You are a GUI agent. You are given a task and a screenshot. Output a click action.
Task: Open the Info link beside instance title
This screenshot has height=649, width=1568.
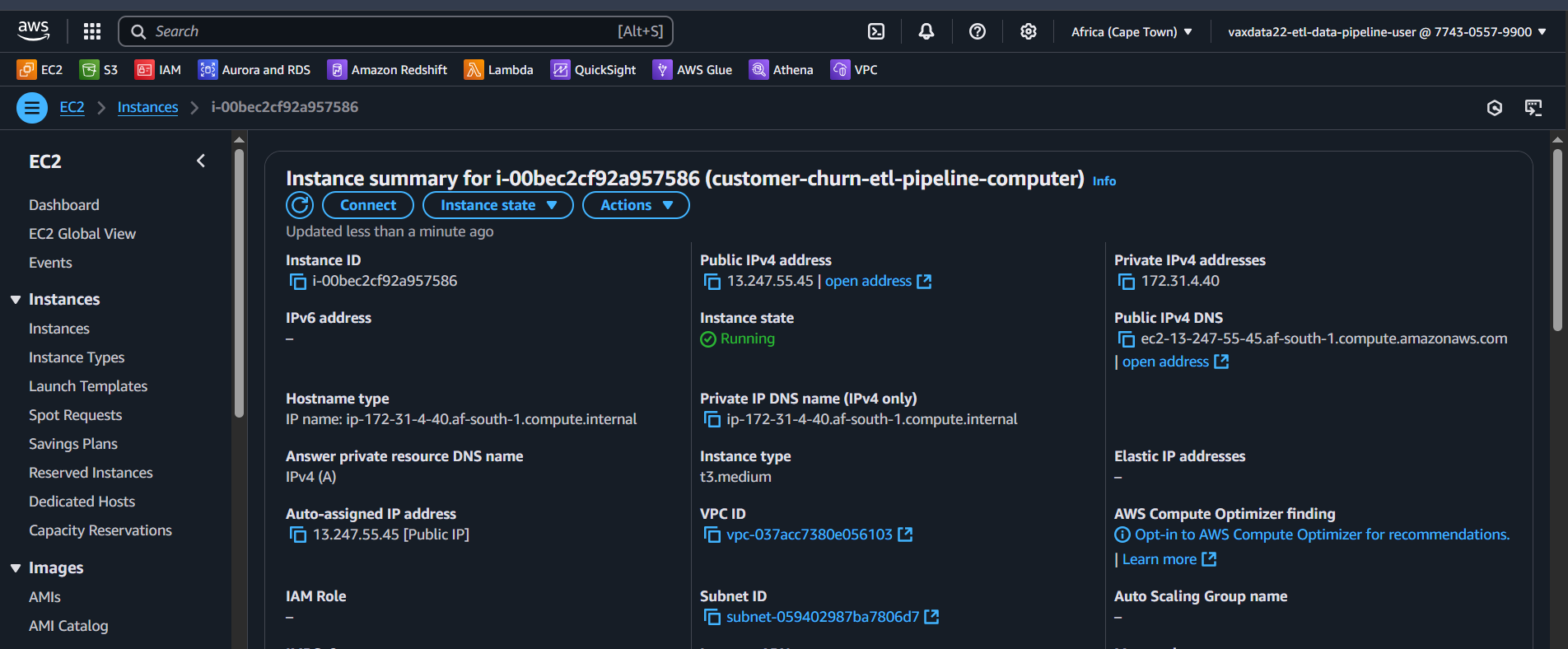click(x=1104, y=181)
